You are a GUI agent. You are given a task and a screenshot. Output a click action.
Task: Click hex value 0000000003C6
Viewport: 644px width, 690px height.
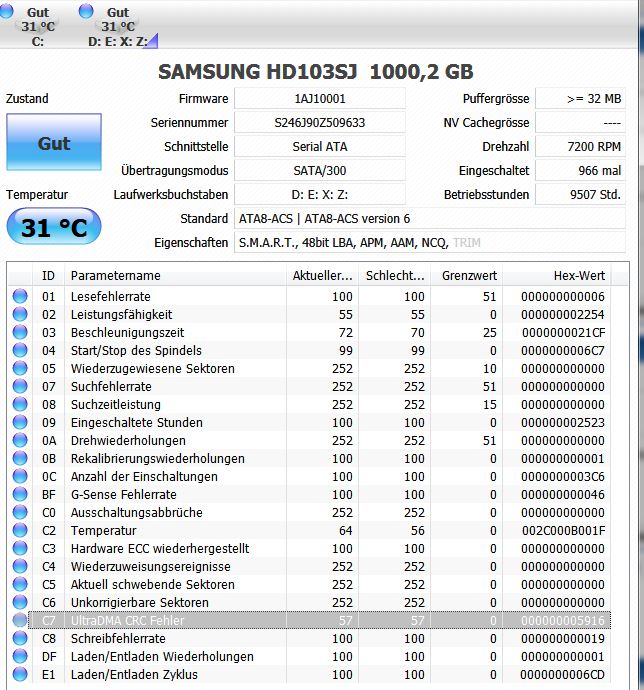(x=563, y=477)
